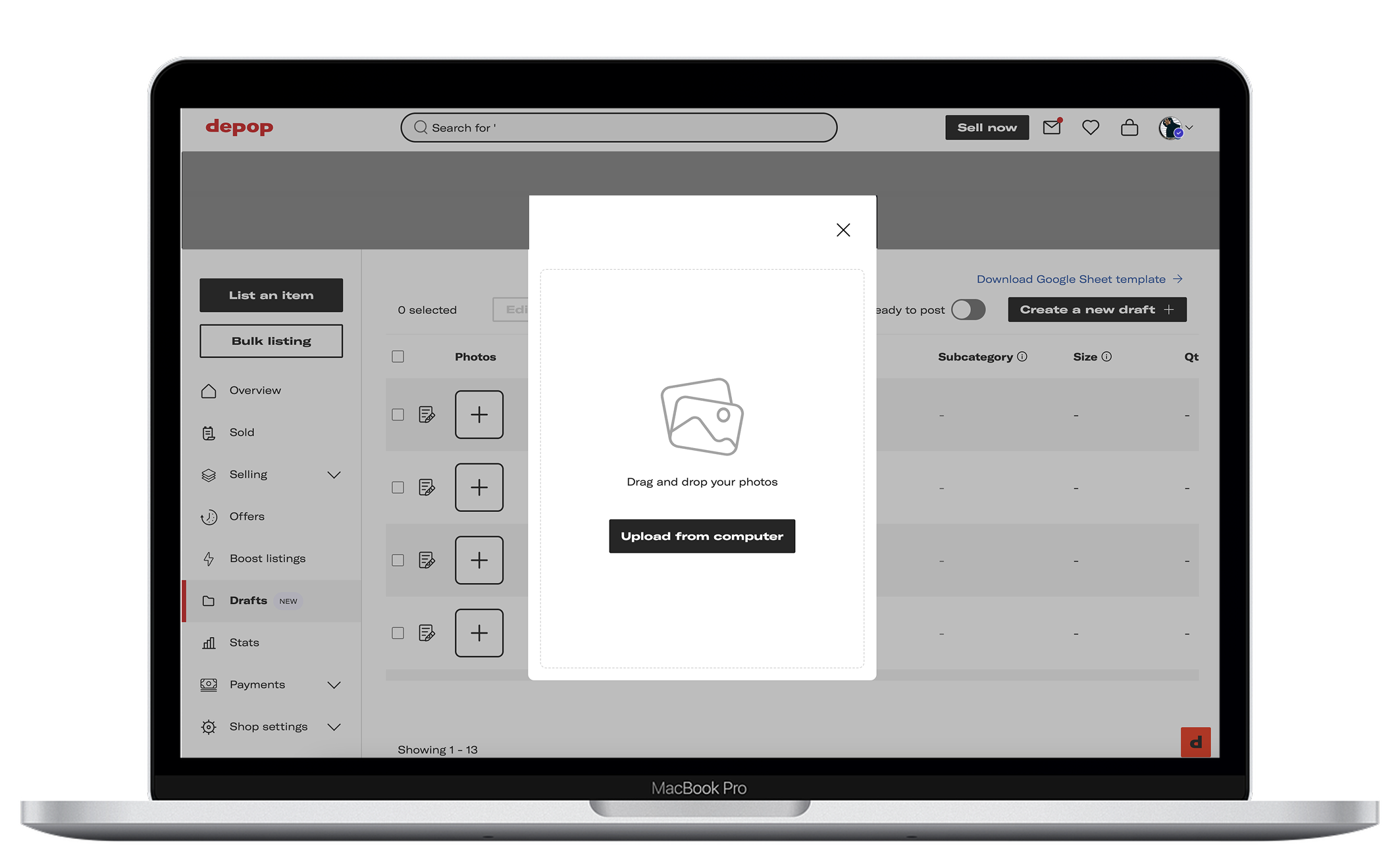Go to Stats in the sidebar
The width and height of the screenshot is (1400, 866).
[x=244, y=642]
